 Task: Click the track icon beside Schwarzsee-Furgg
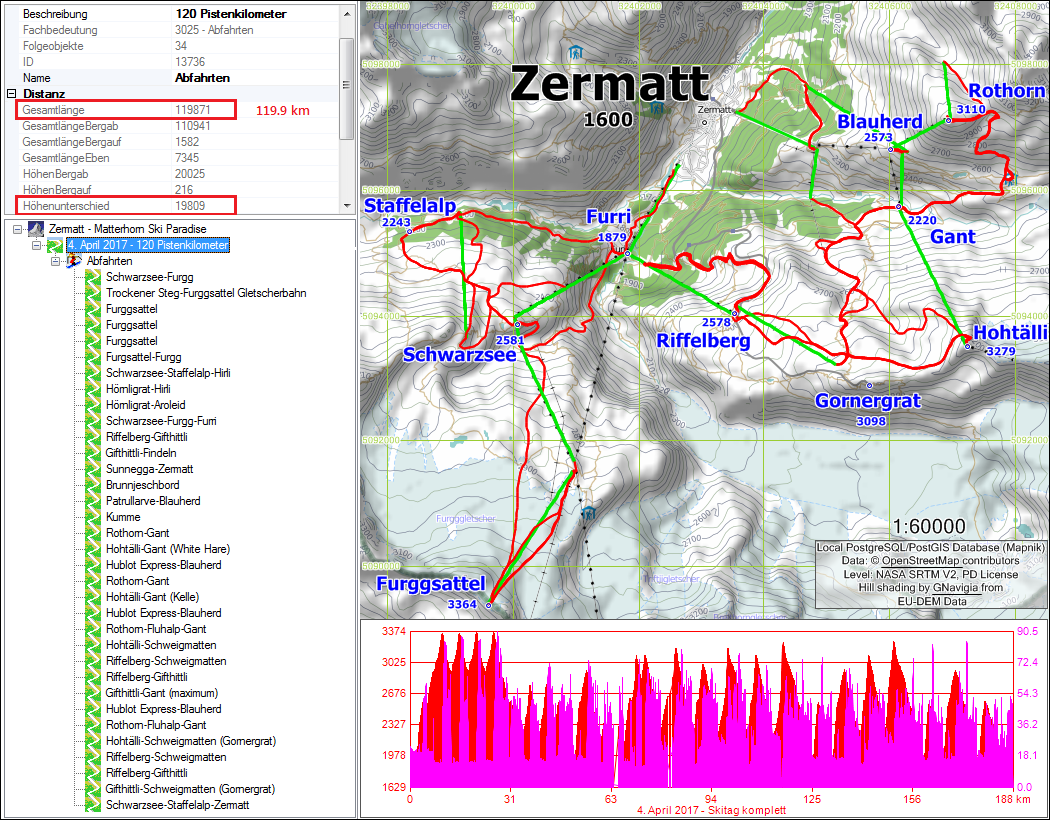(92, 277)
